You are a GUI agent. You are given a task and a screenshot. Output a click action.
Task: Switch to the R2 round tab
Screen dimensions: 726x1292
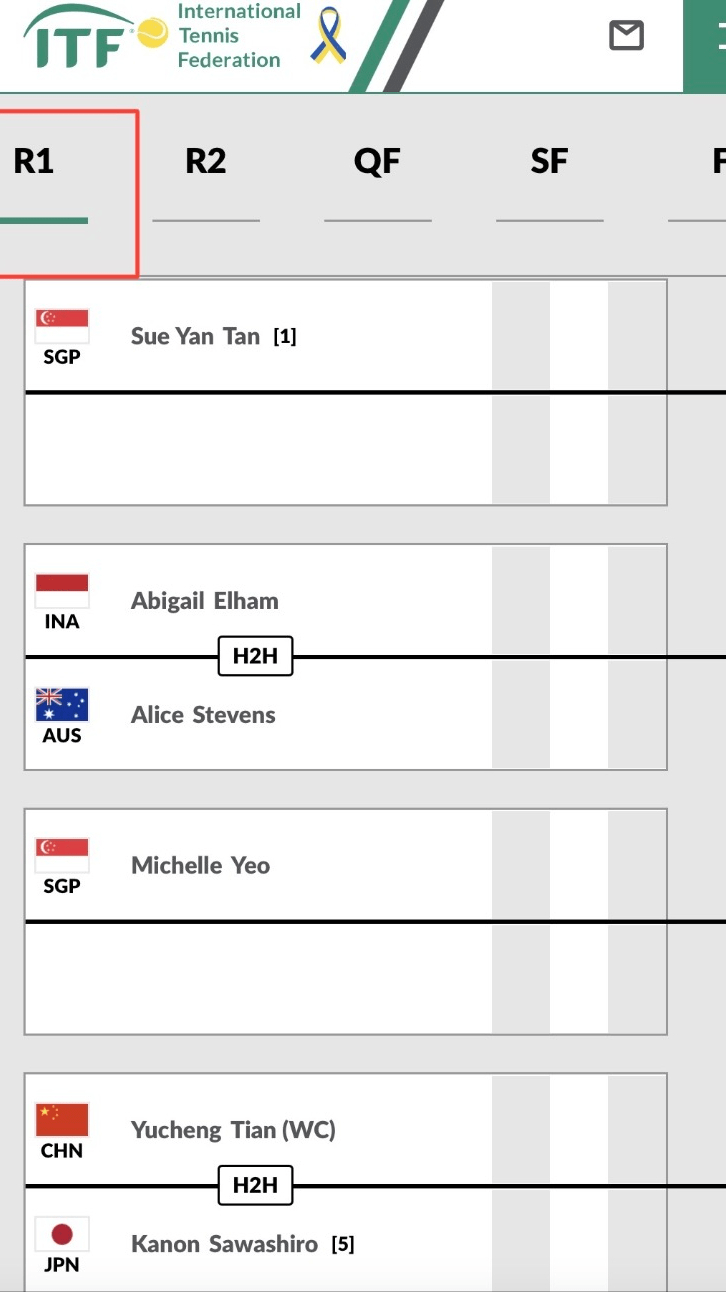click(206, 162)
